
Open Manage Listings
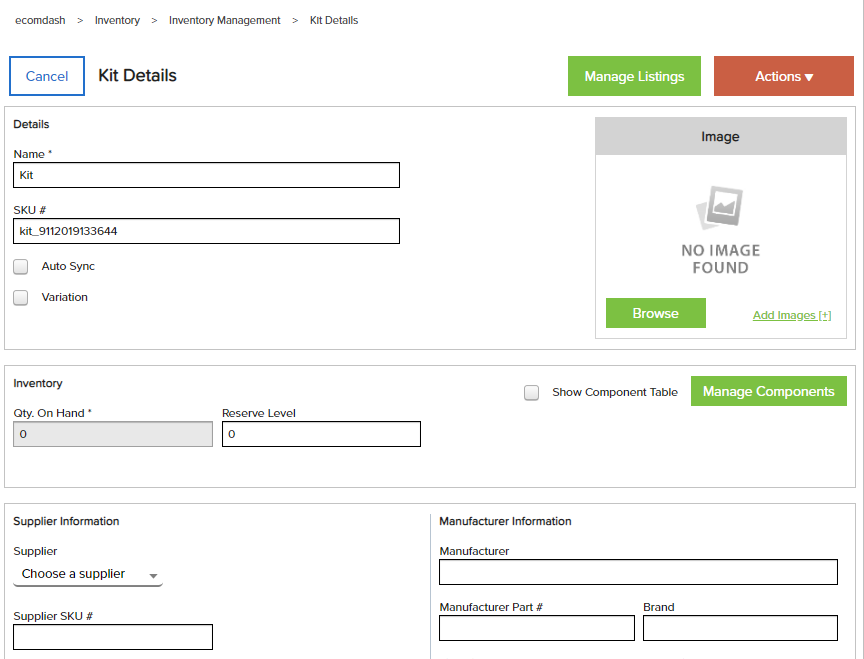pyautogui.click(x=634, y=76)
